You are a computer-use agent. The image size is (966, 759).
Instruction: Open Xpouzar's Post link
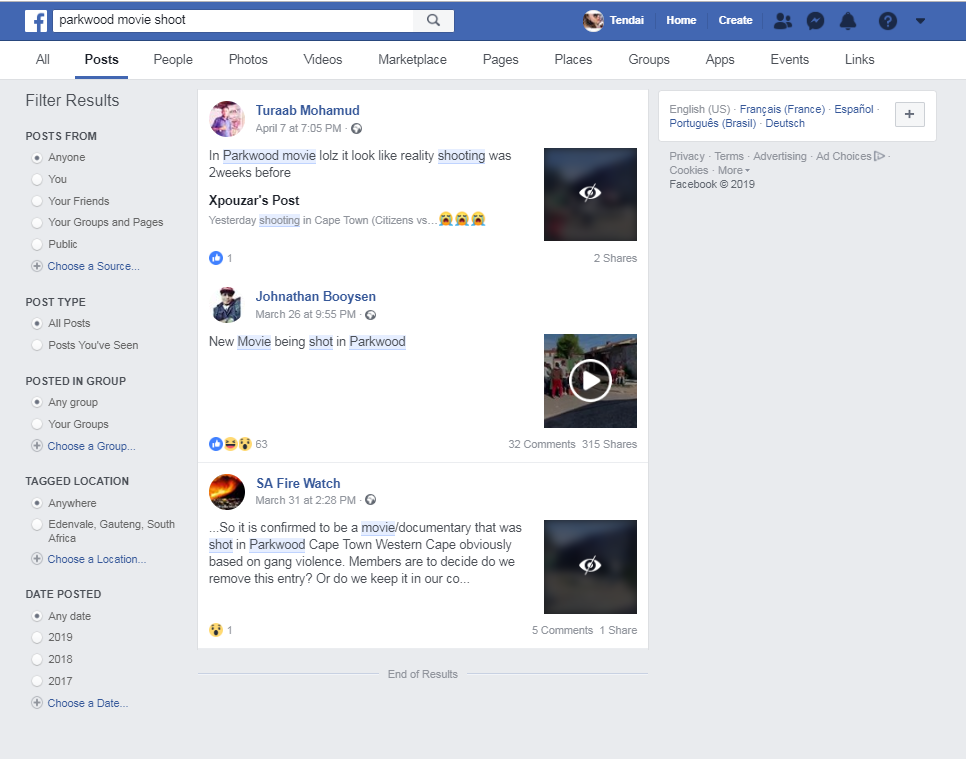click(254, 200)
